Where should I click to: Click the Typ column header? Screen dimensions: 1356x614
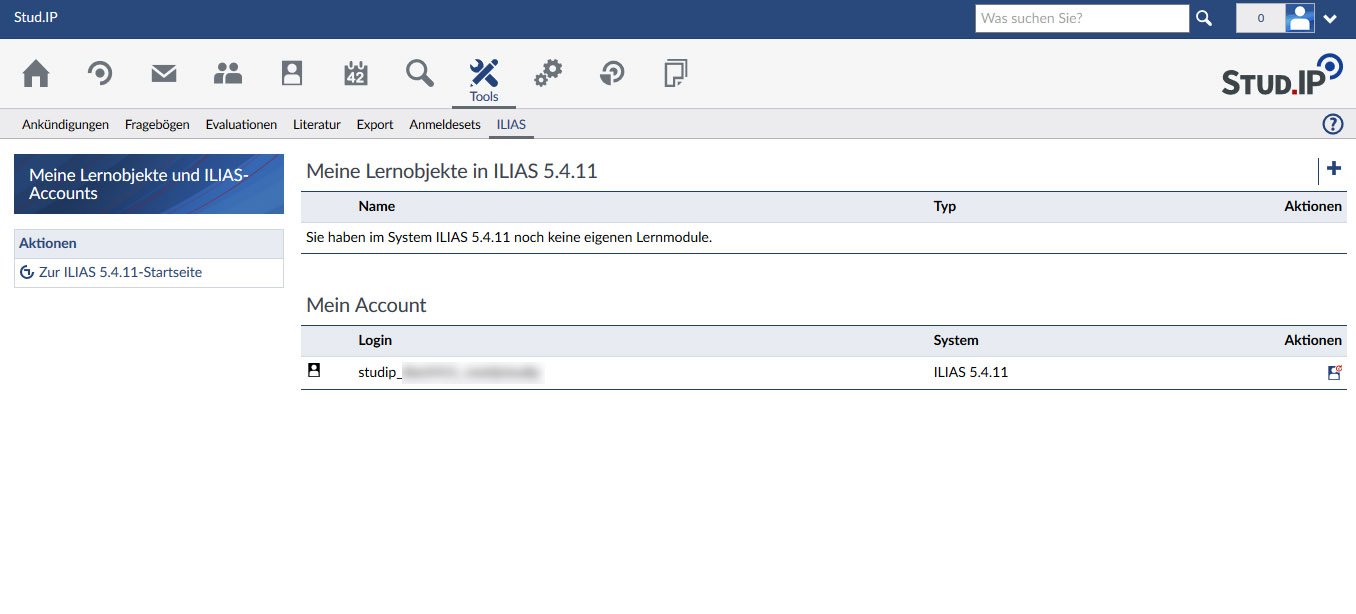point(945,206)
